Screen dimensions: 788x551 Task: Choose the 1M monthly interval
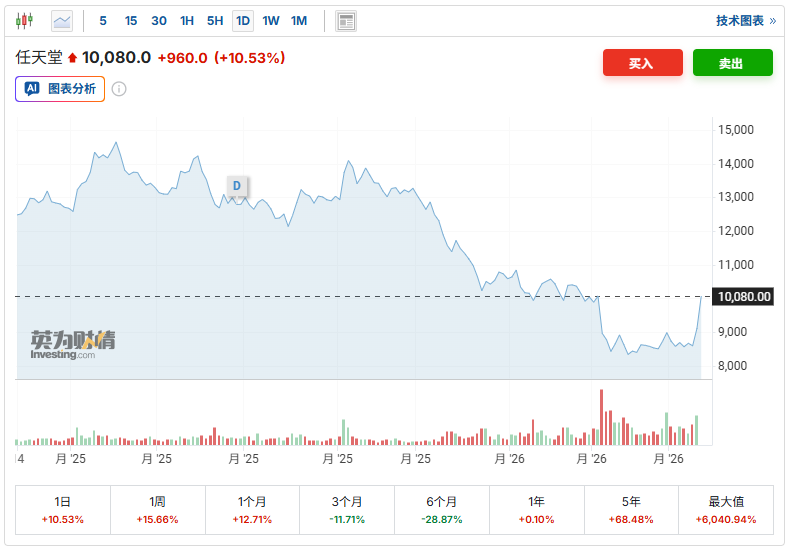click(x=299, y=20)
